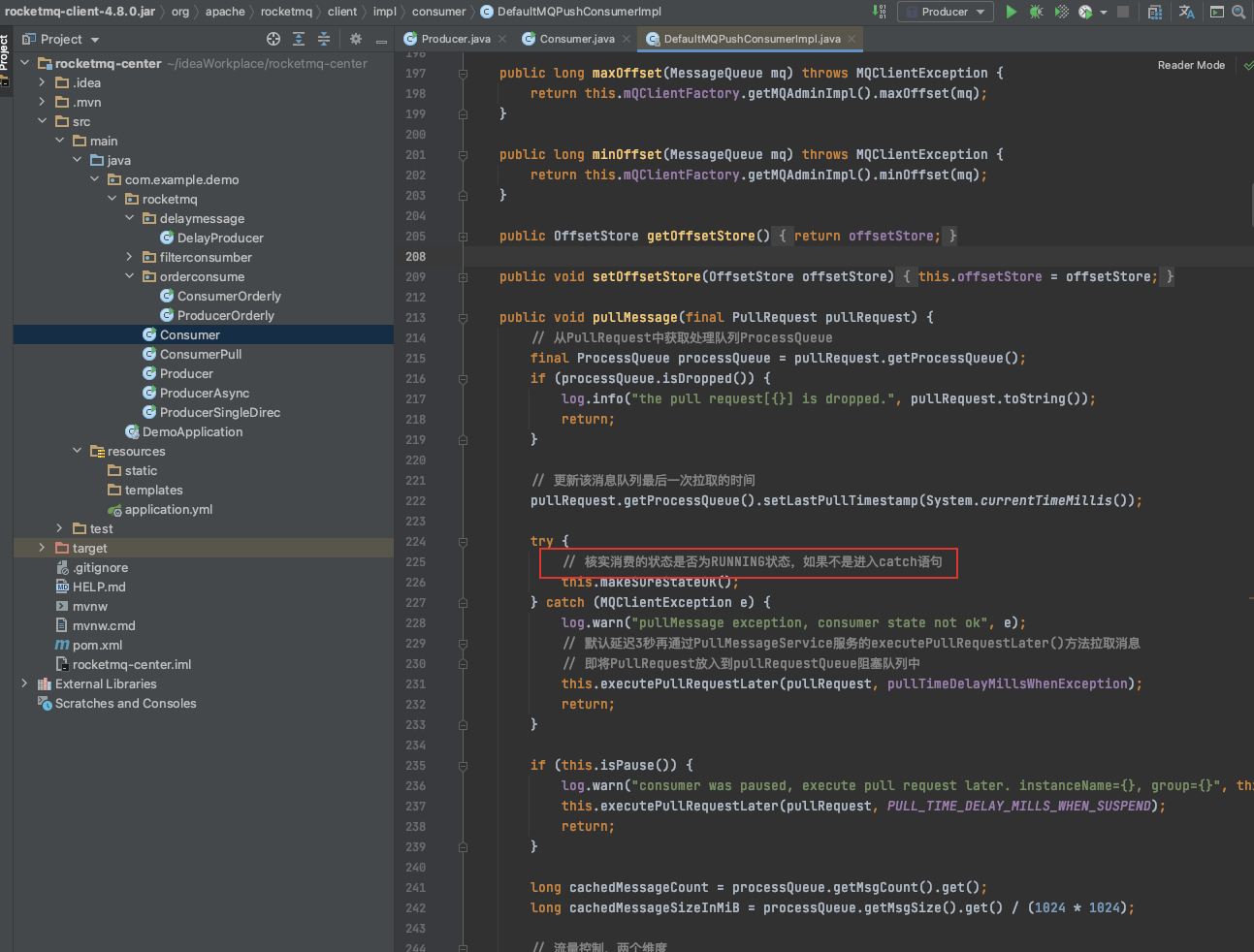
Task: Close the Consumer.java tab
Action: pyautogui.click(x=627, y=39)
